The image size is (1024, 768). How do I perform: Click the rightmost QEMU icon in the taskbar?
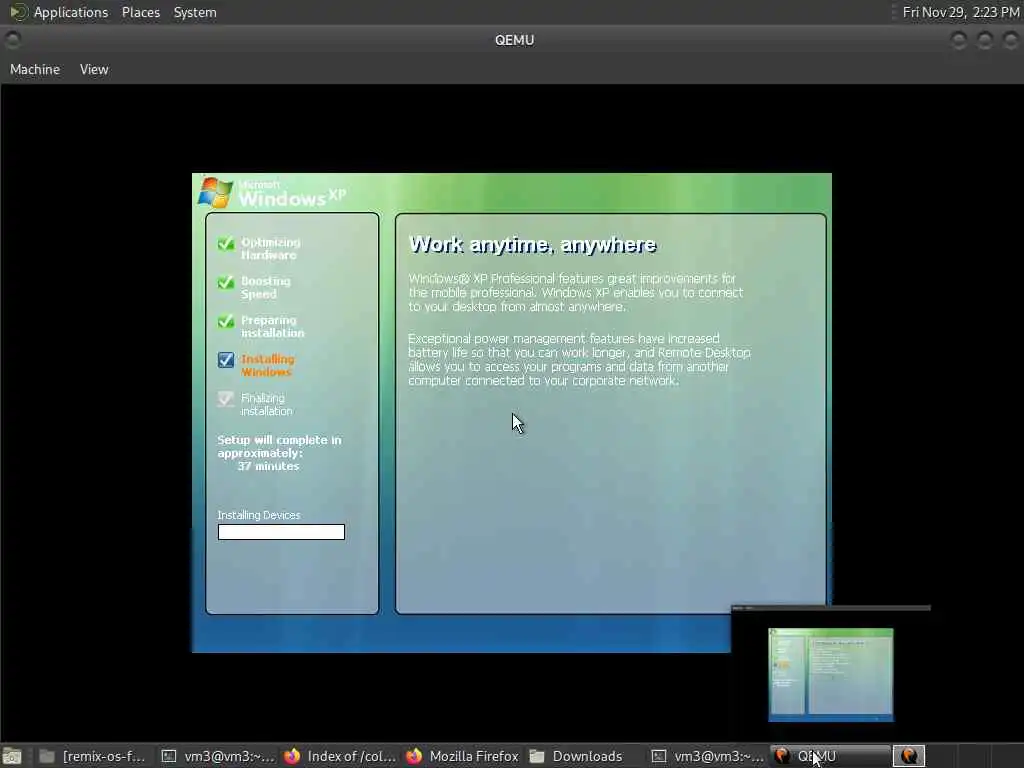909,756
